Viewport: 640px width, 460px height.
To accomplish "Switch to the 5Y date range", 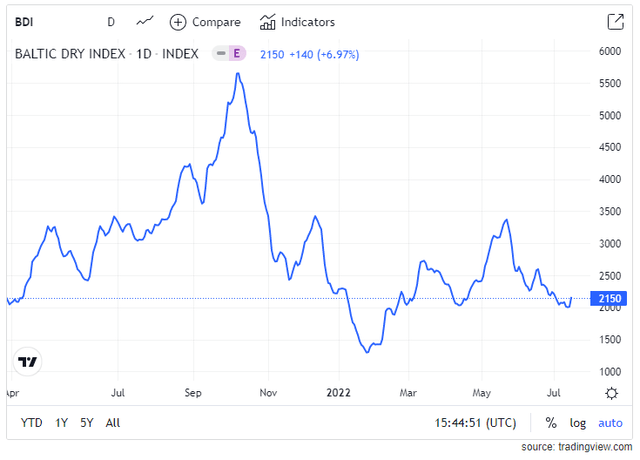I will [x=87, y=423].
